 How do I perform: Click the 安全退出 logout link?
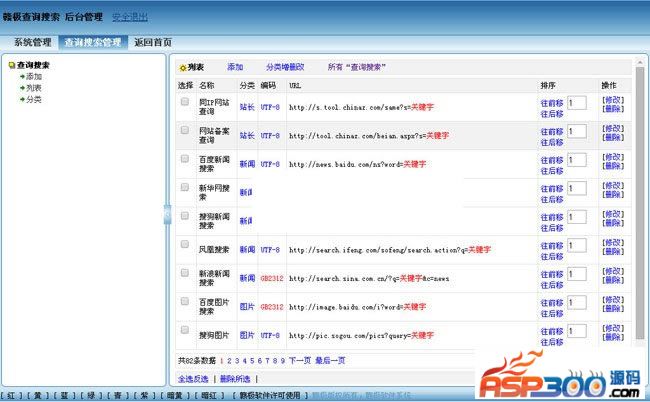coord(130,17)
